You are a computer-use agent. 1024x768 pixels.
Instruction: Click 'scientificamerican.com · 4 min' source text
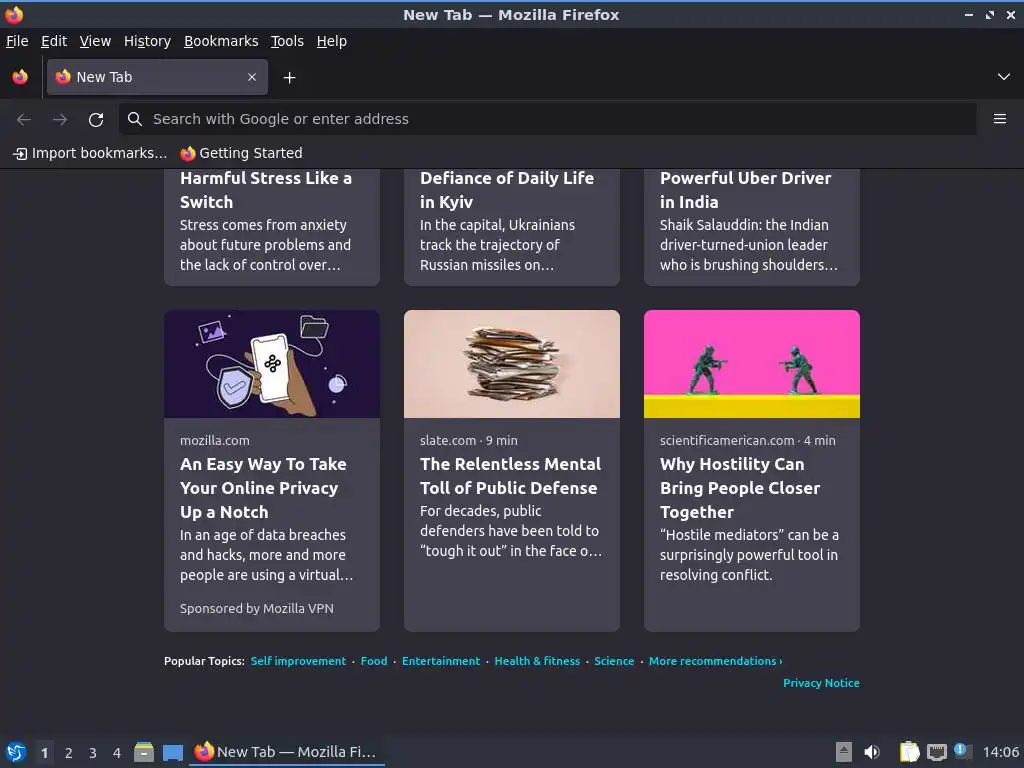[x=748, y=441]
